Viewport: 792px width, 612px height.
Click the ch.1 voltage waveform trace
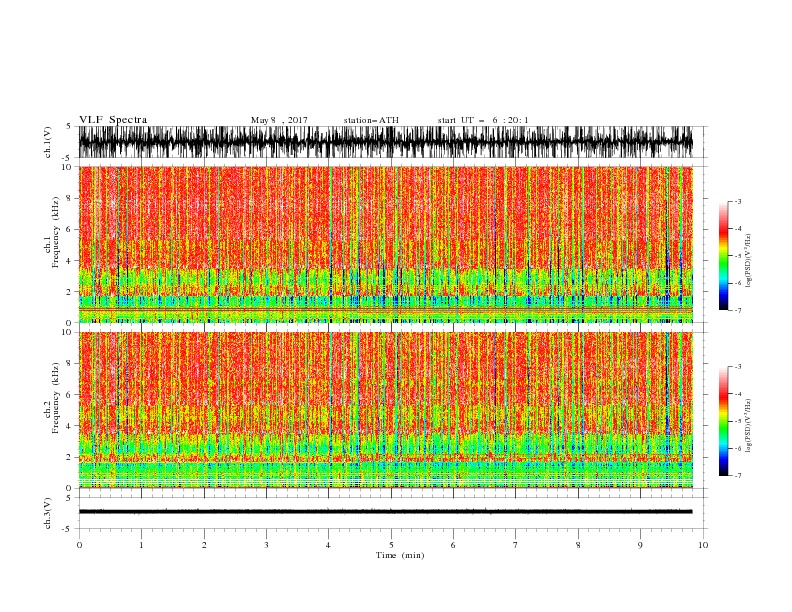[x=385, y=142]
